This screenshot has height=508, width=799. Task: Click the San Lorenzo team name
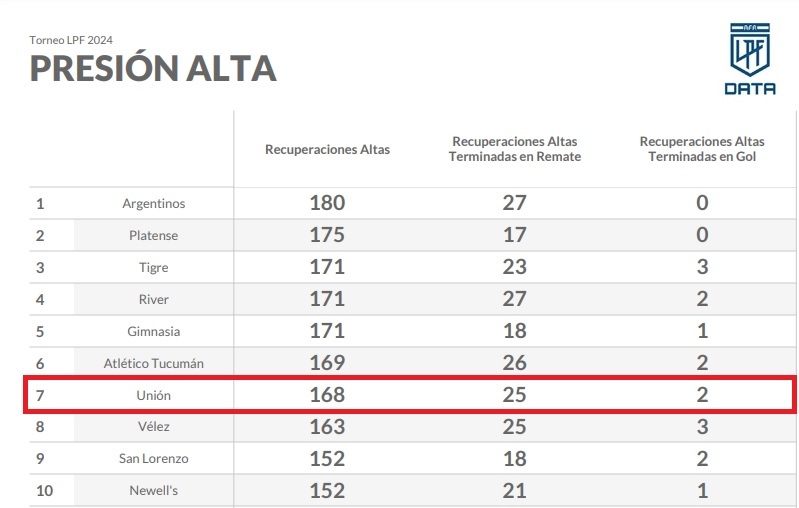pyautogui.click(x=154, y=459)
